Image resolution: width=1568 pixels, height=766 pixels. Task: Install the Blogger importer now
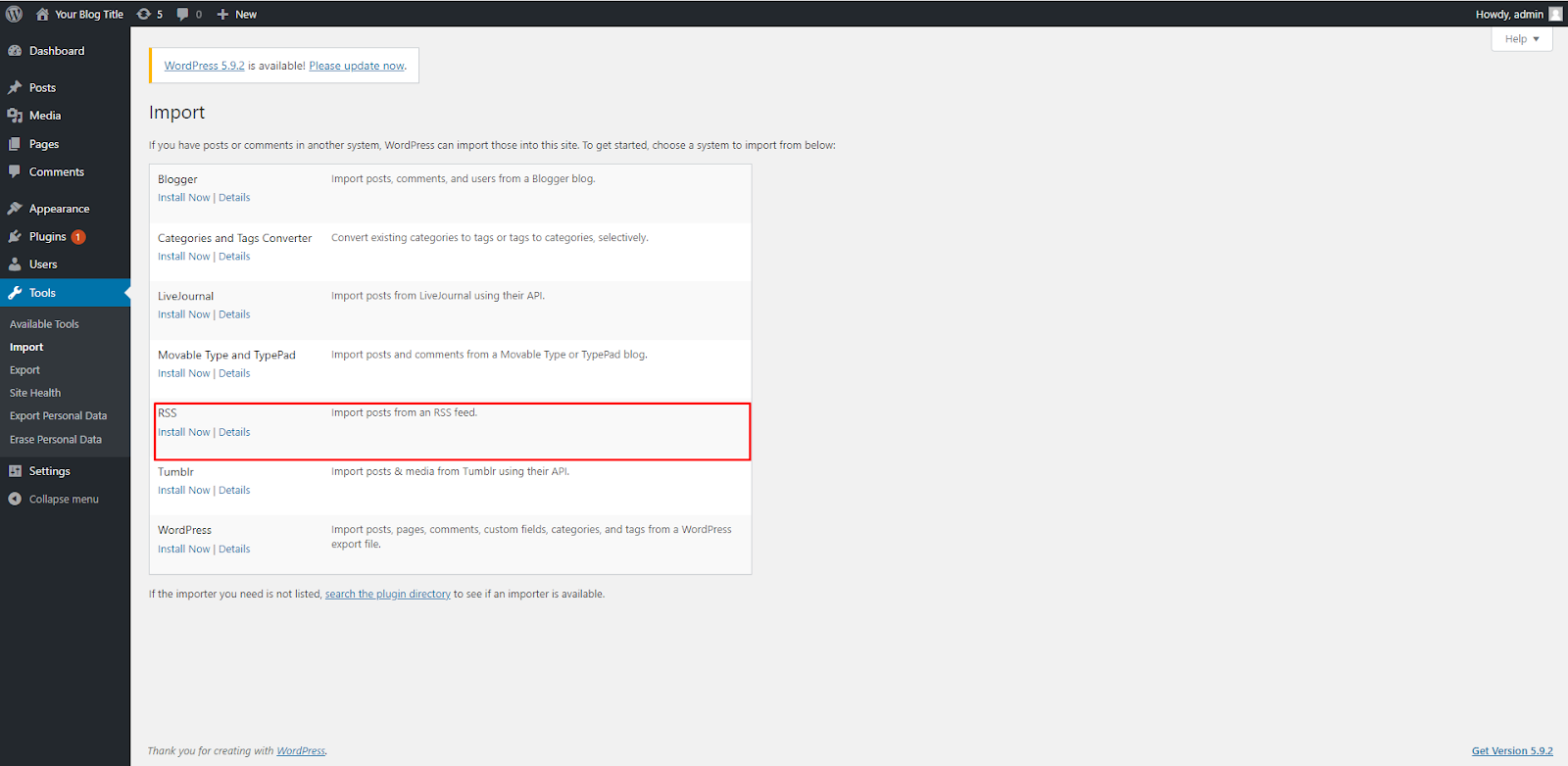tap(184, 198)
